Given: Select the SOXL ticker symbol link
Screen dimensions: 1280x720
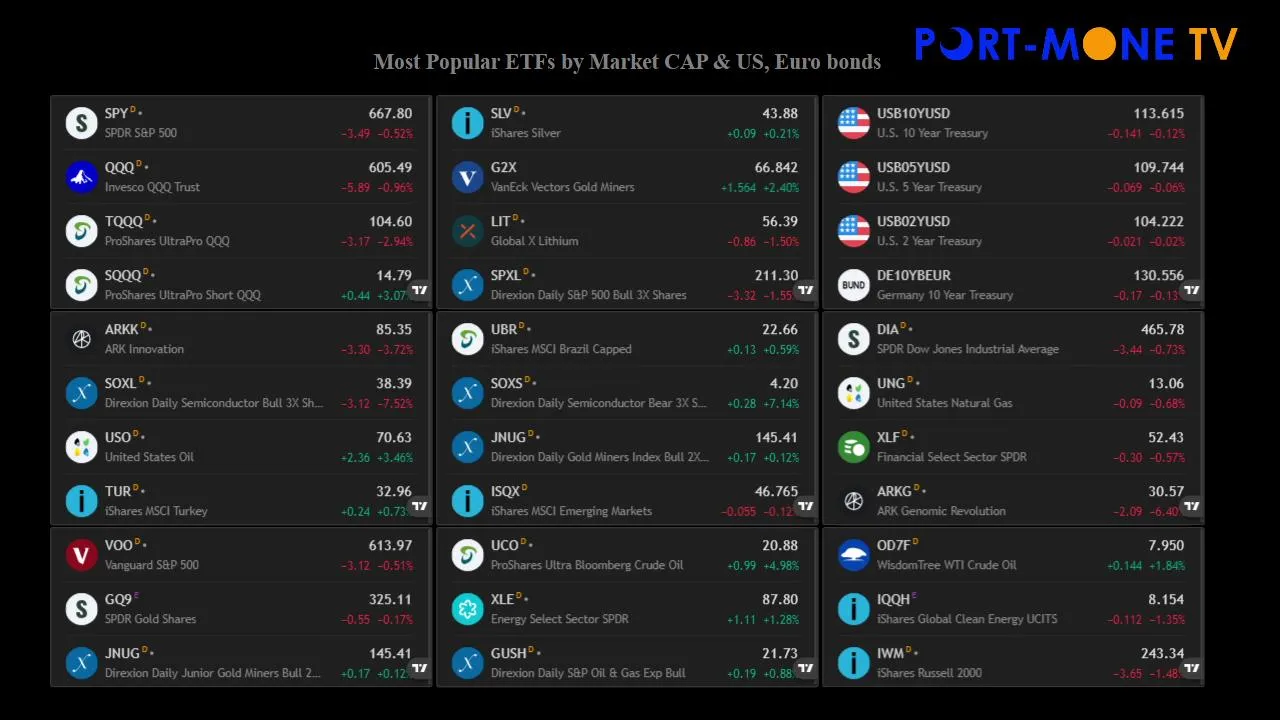Looking at the screenshot, I should [121, 384].
